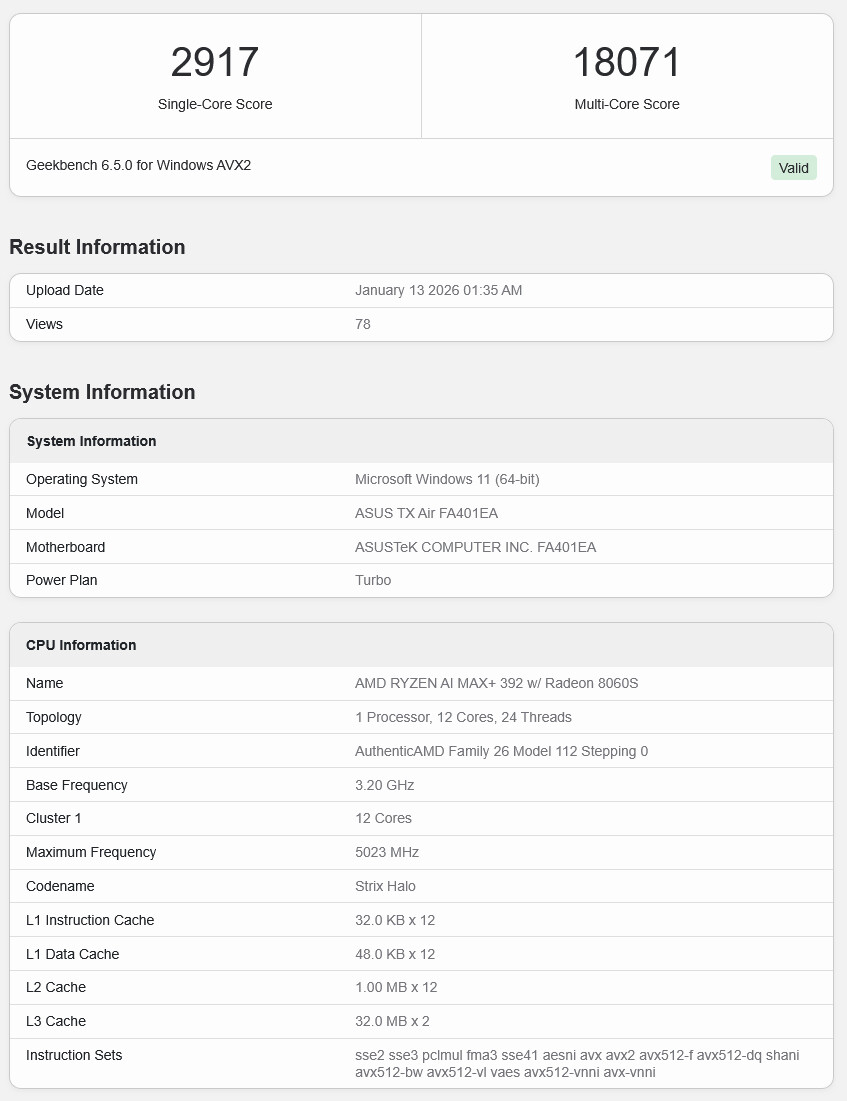Click the 5023 MHz maximum frequency value
Screen dimensions: 847x1101
click(x=387, y=852)
